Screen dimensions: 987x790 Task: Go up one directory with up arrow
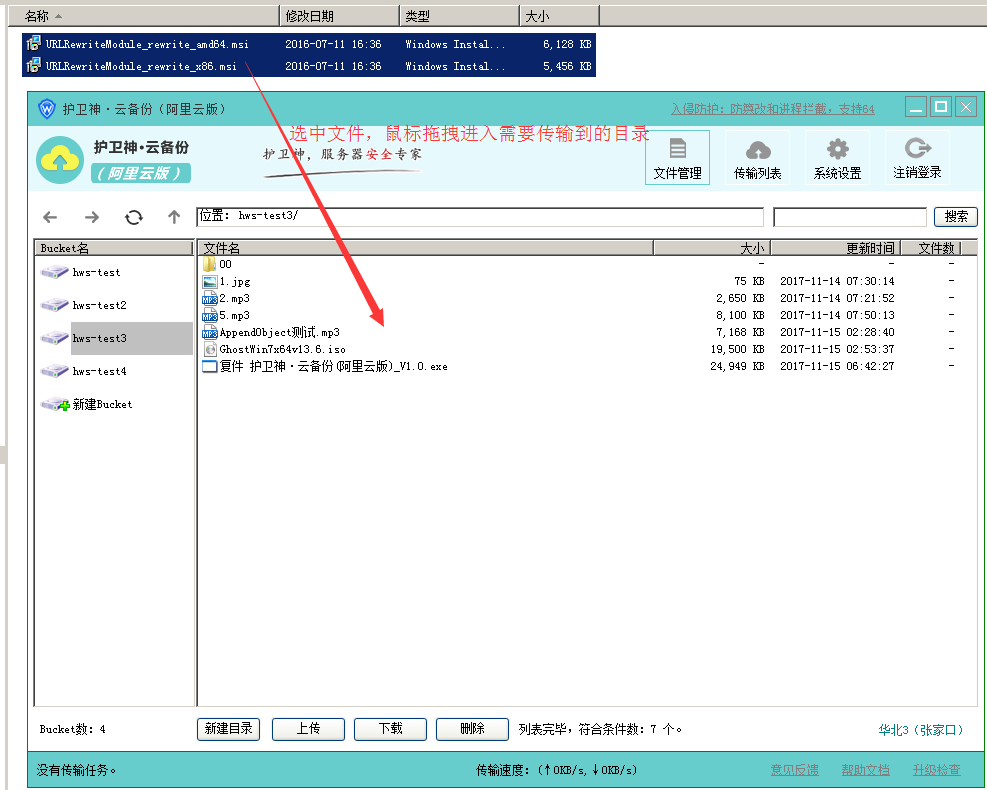(174, 217)
